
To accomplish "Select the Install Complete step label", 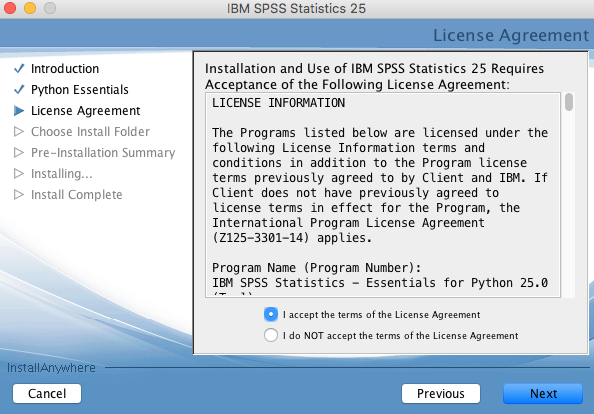I will (77, 195).
